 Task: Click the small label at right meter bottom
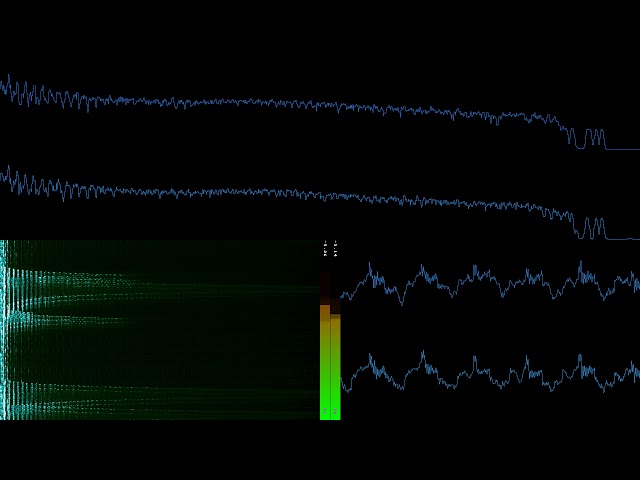click(x=335, y=412)
